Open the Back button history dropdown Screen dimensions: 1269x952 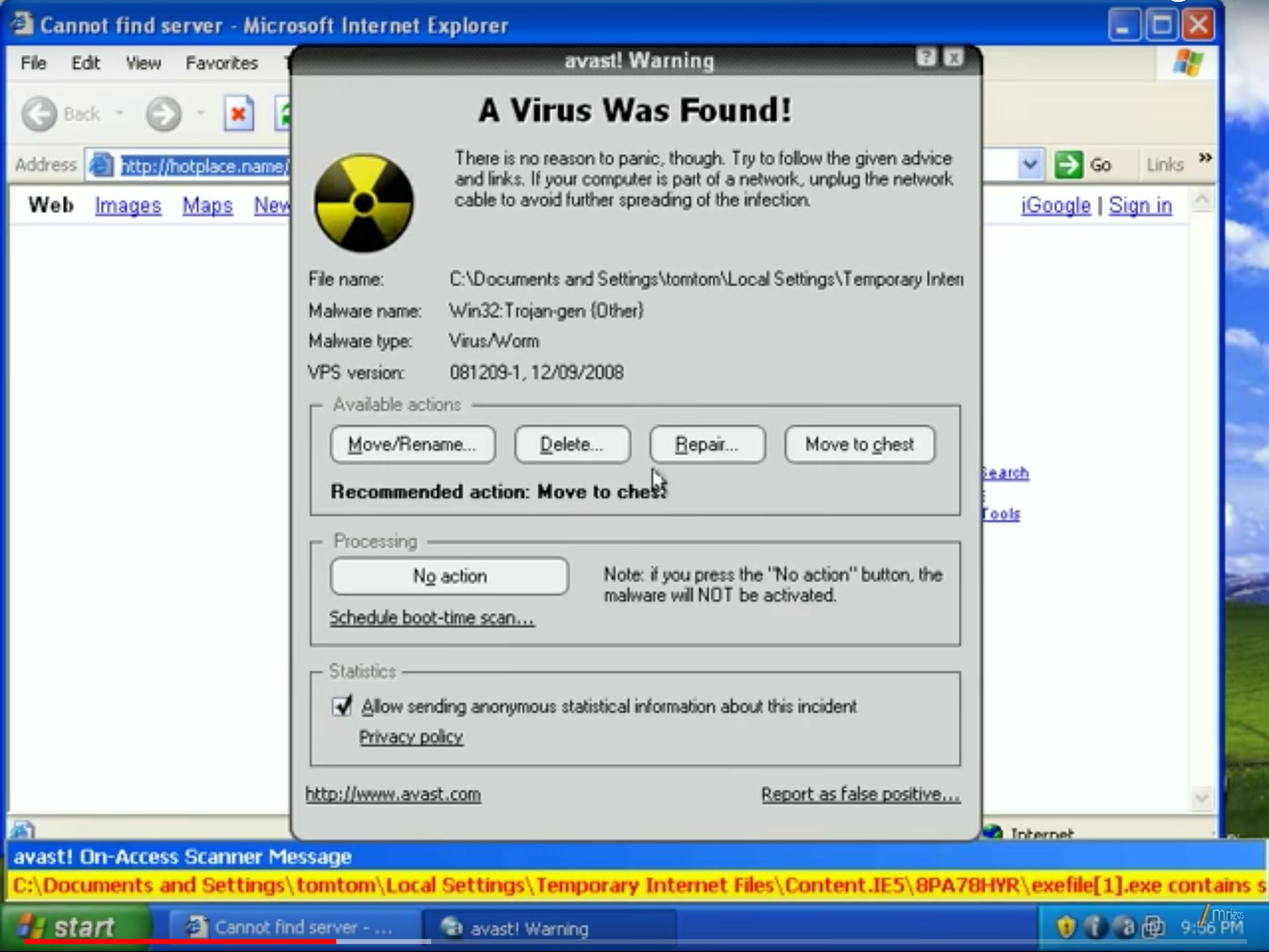119,114
